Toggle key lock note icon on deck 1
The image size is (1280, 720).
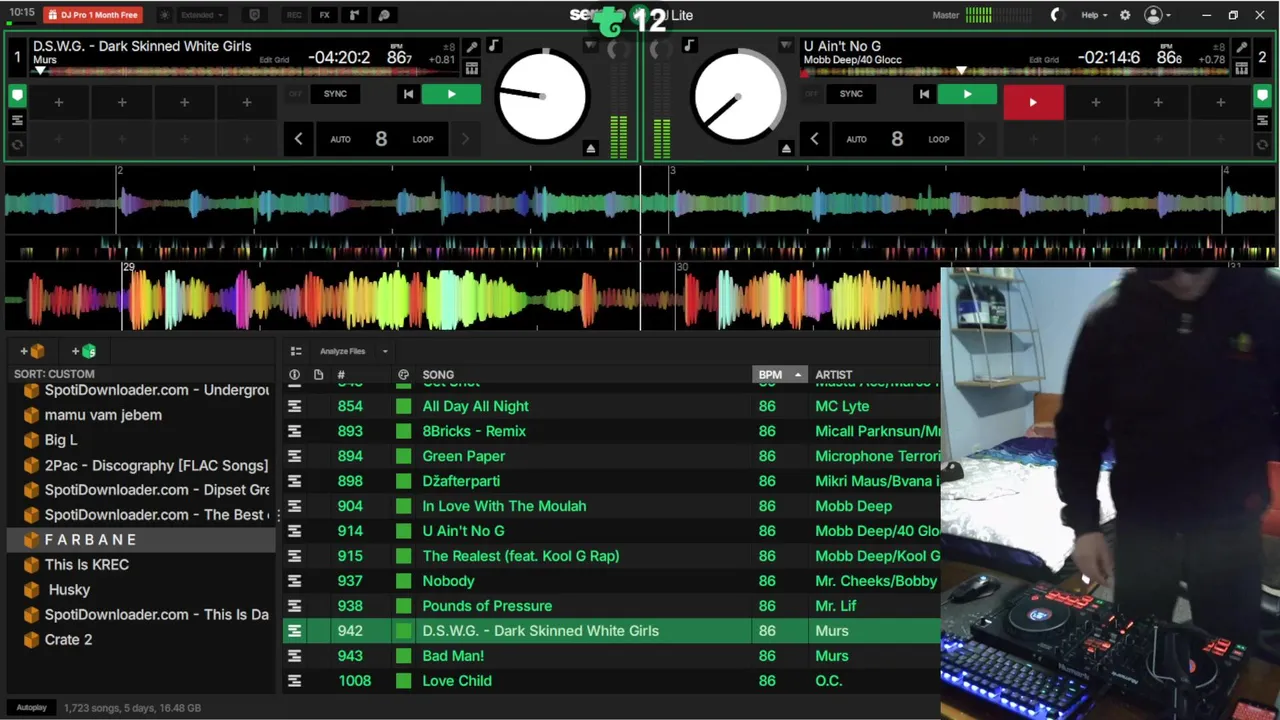point(493,46)
